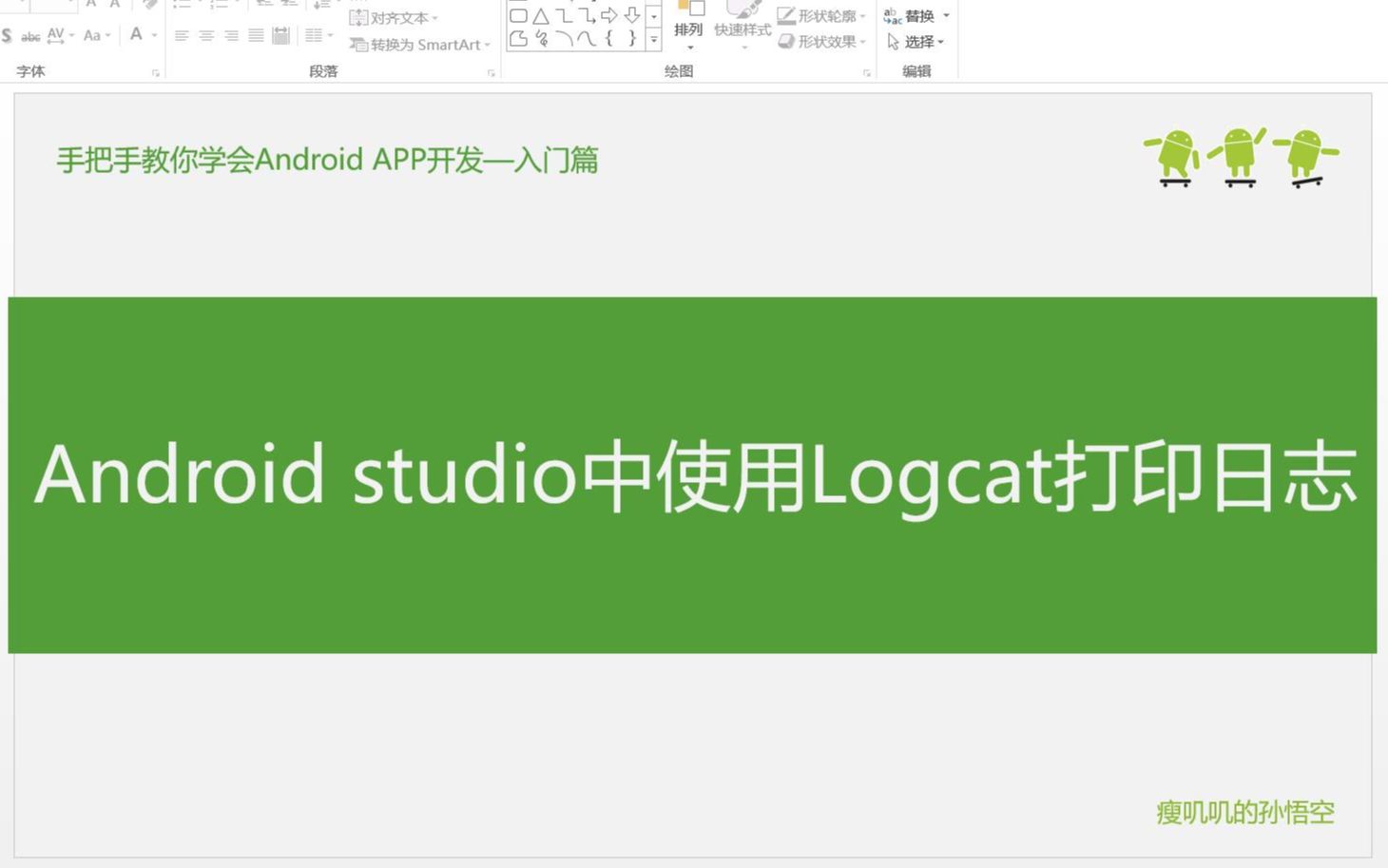1388x868 pixels.
Task: Expand the shapes gallery more arrow
Action: coord(653,41)
